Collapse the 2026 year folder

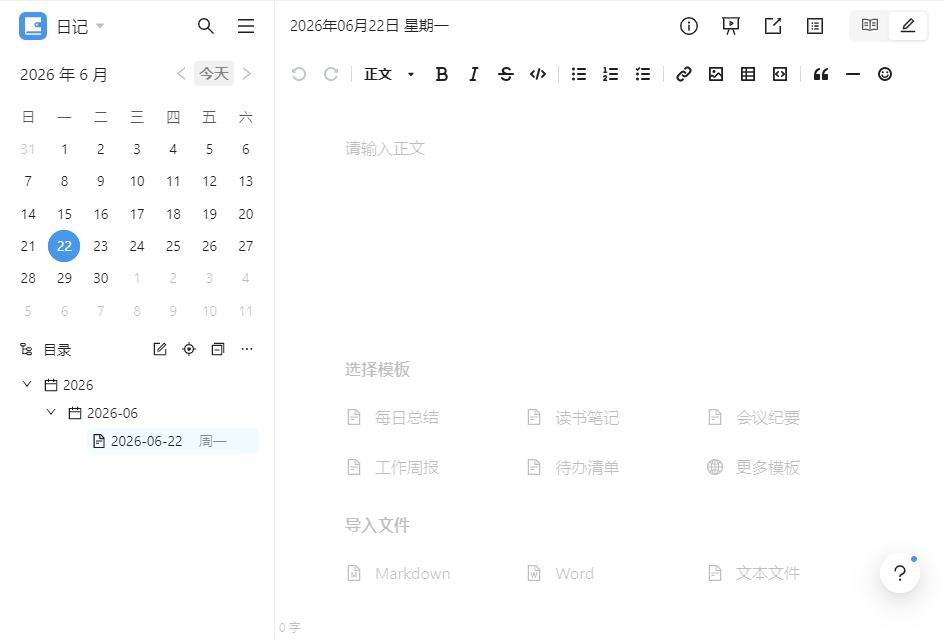(x=26, y=384)
